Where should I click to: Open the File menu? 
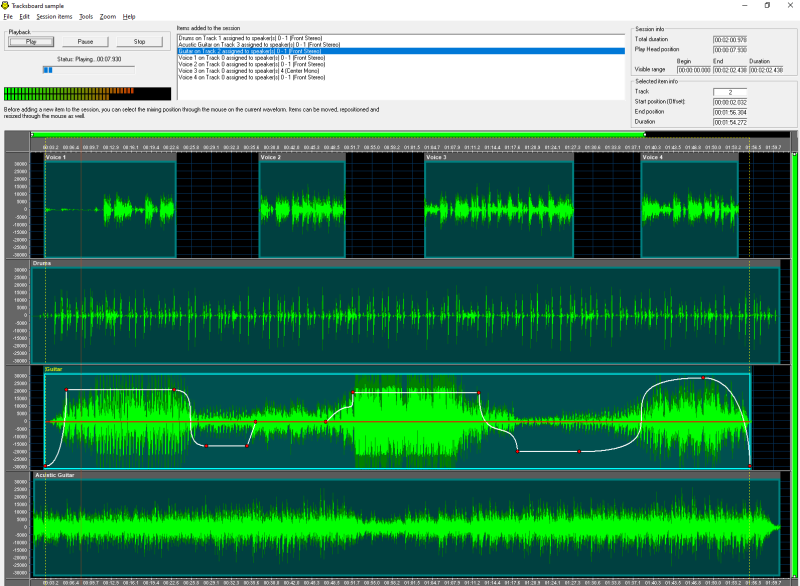8,17
